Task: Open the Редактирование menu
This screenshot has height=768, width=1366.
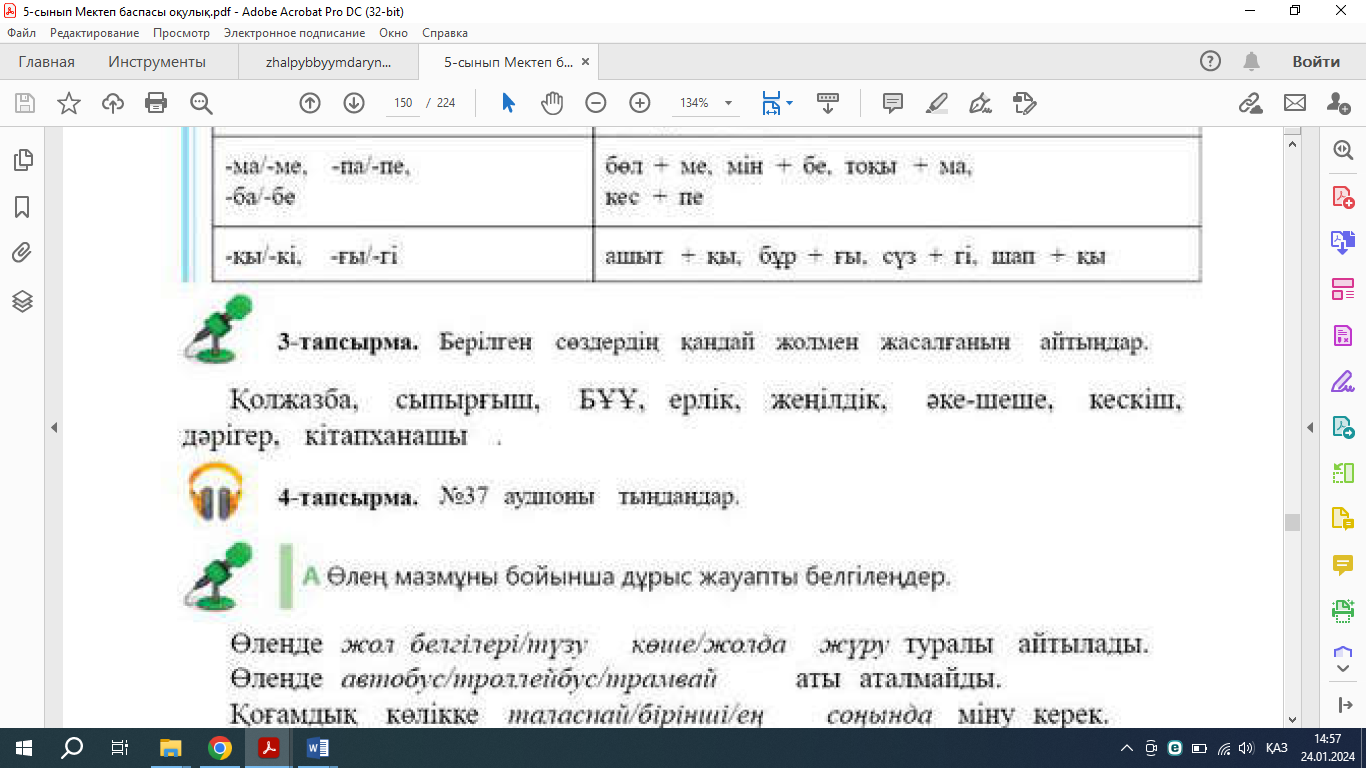Action: 95,33
